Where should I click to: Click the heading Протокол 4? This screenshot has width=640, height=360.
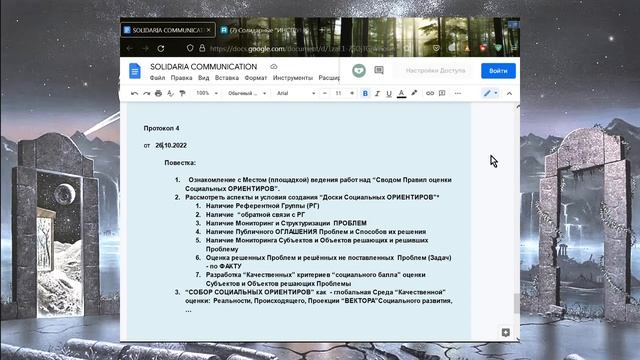click(161, 128)
